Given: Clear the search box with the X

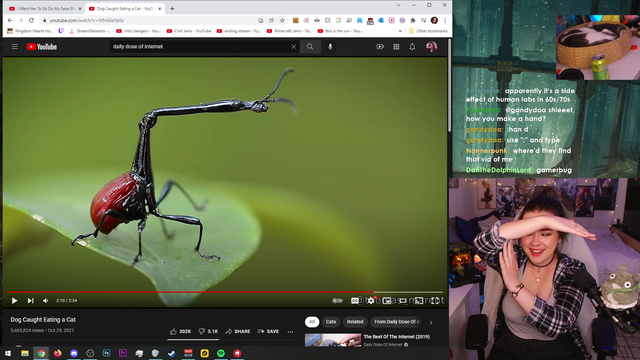Looking at the screenshot, I should click(x=293, y=47).
